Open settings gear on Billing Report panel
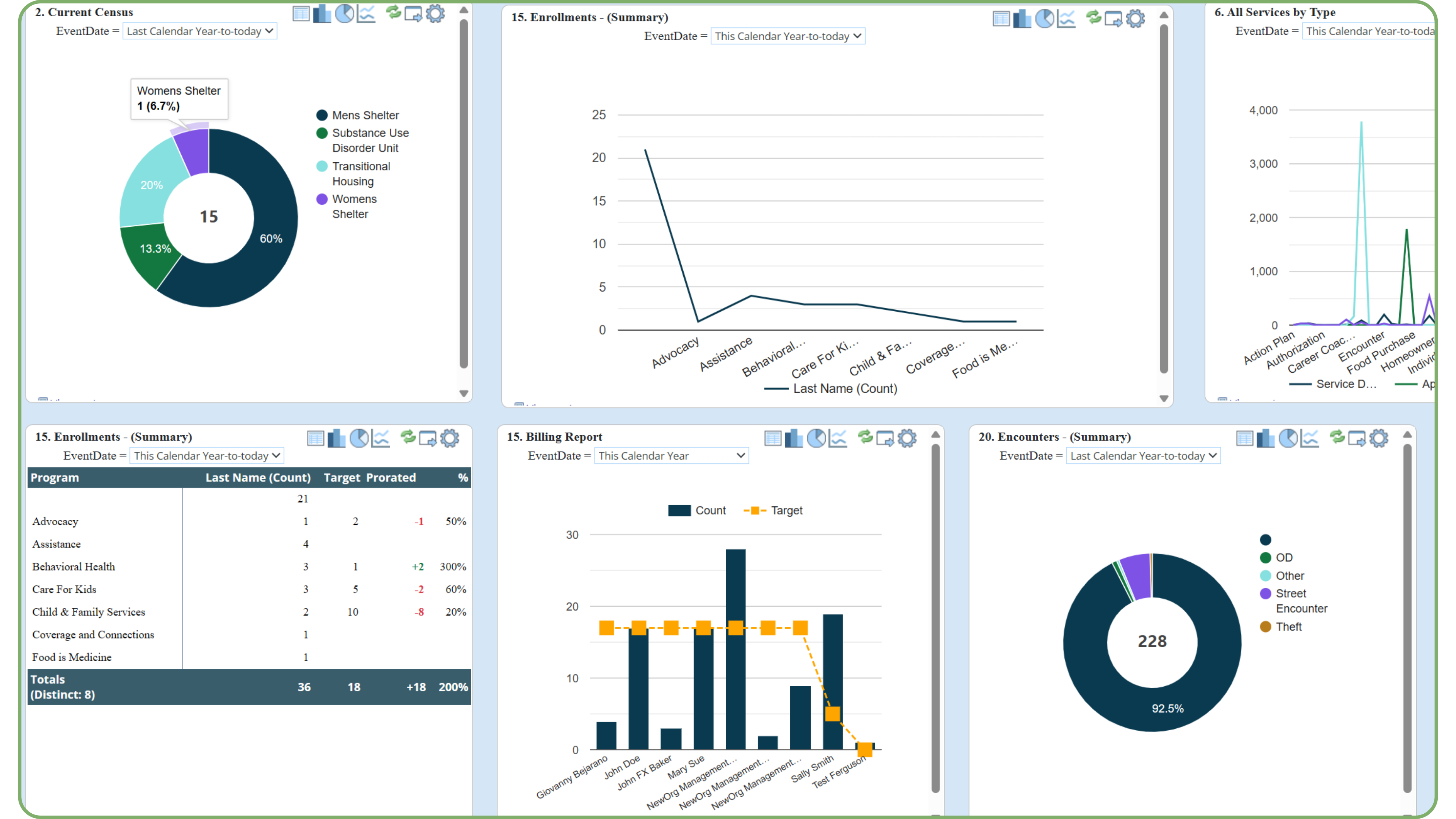 907,438
